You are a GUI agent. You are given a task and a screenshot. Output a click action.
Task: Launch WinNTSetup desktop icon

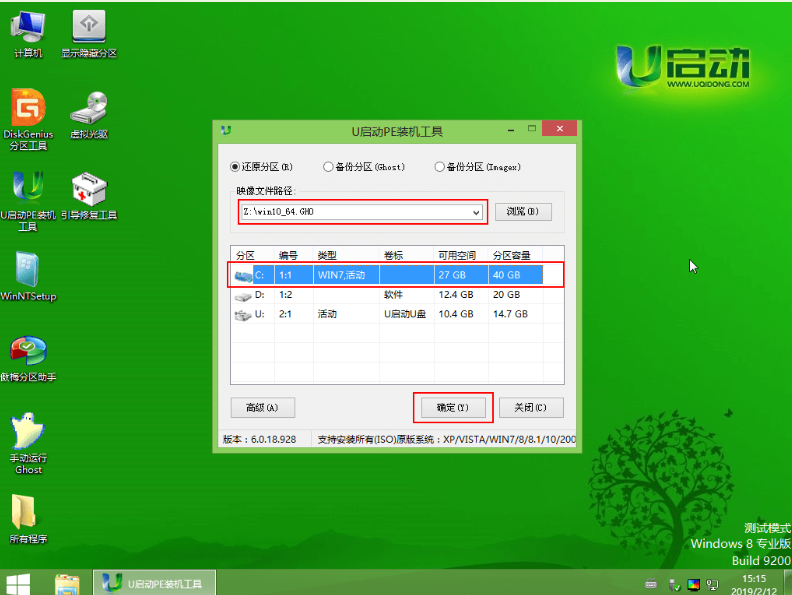tap(27, 274)
